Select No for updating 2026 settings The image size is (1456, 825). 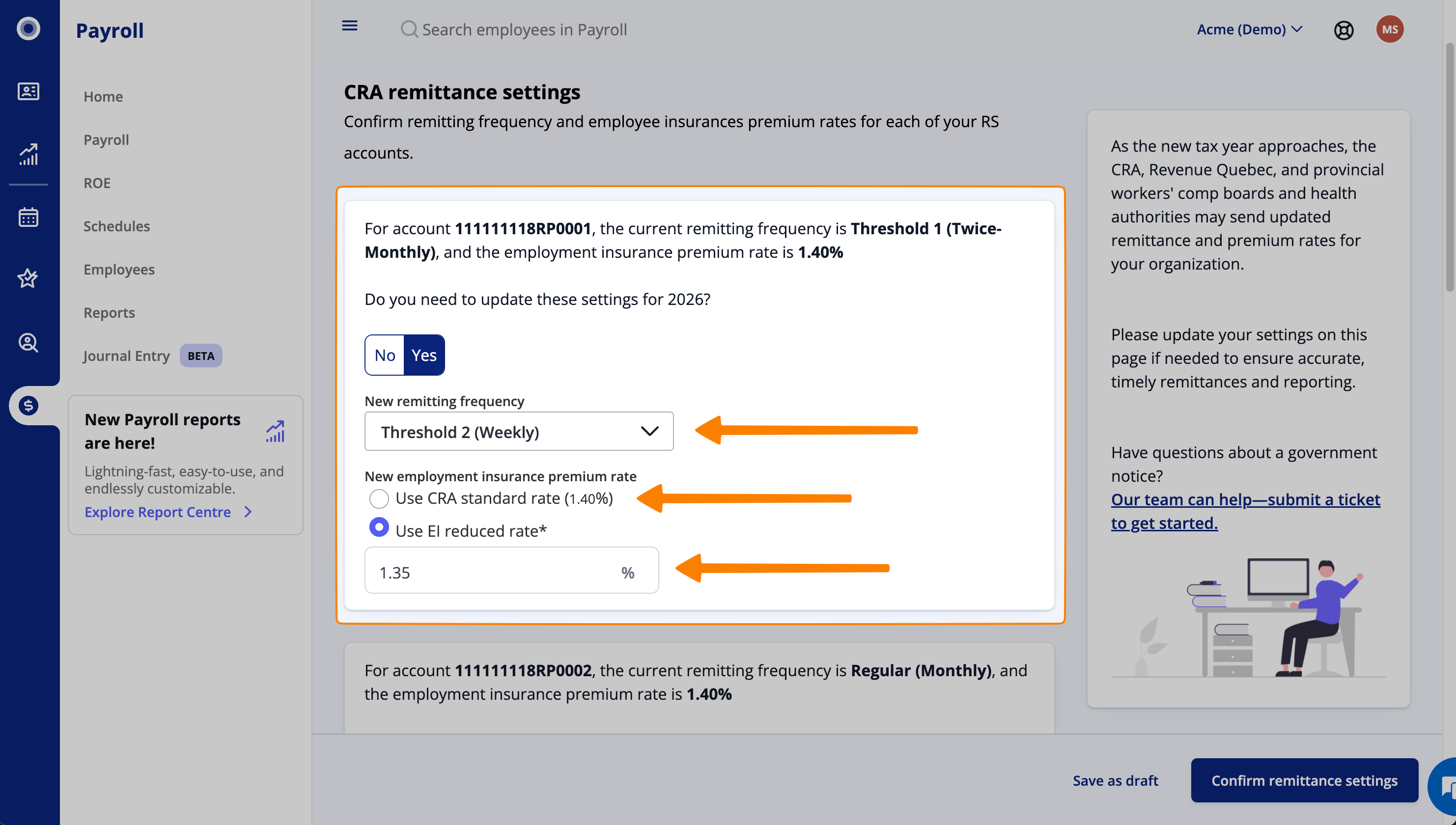point(385,355)
